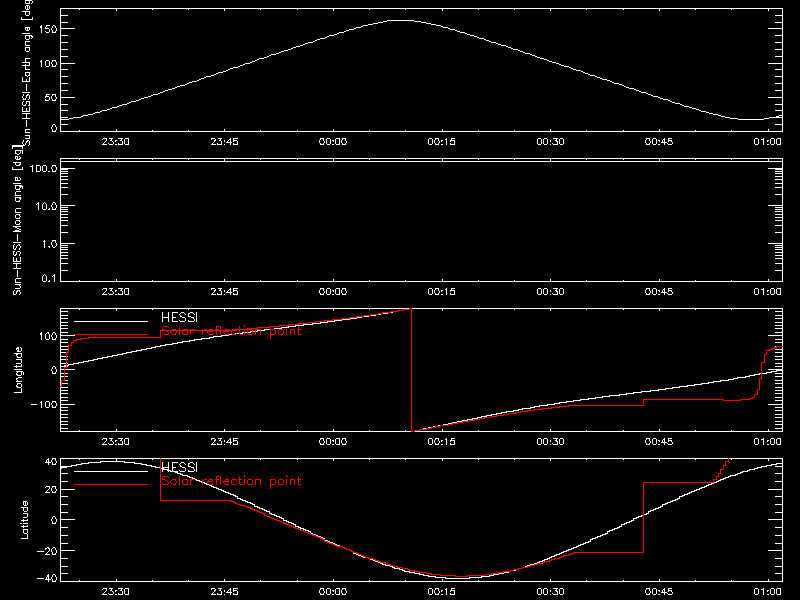Click the -100 tick on Longitude axis
800x600 pixels.
(44, 404)
